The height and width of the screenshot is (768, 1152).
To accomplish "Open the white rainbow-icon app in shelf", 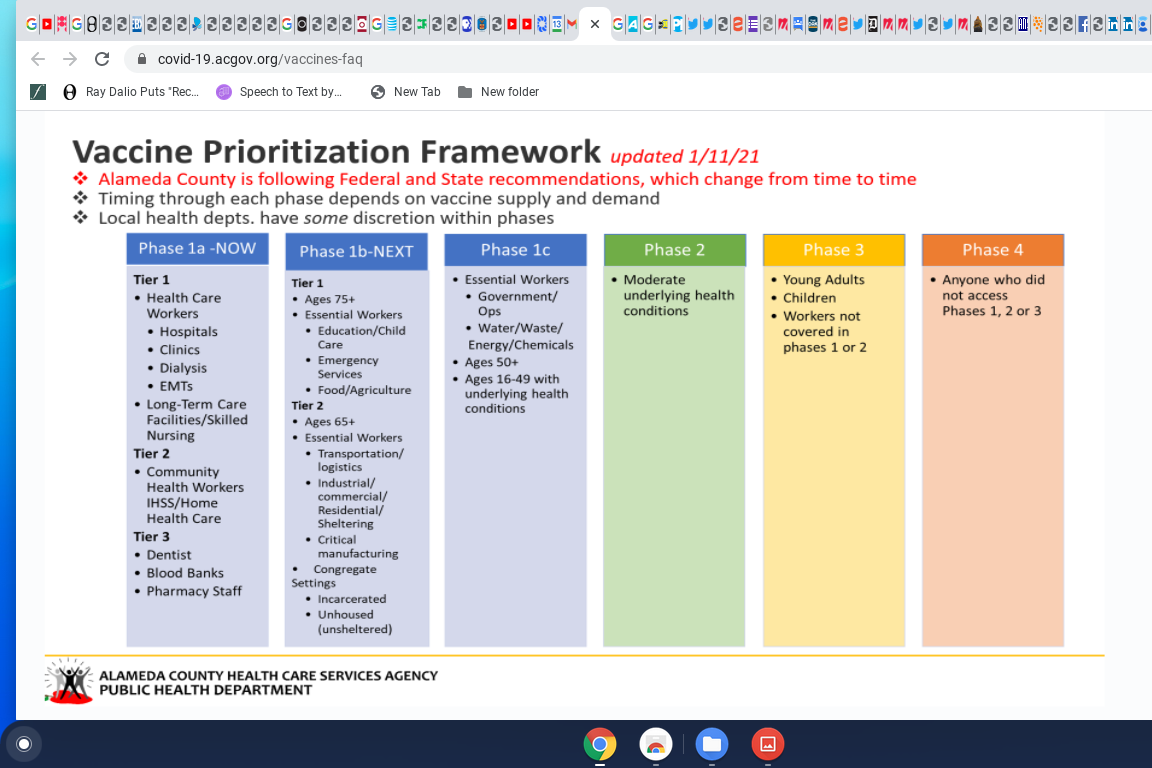I will click(656, 744).
